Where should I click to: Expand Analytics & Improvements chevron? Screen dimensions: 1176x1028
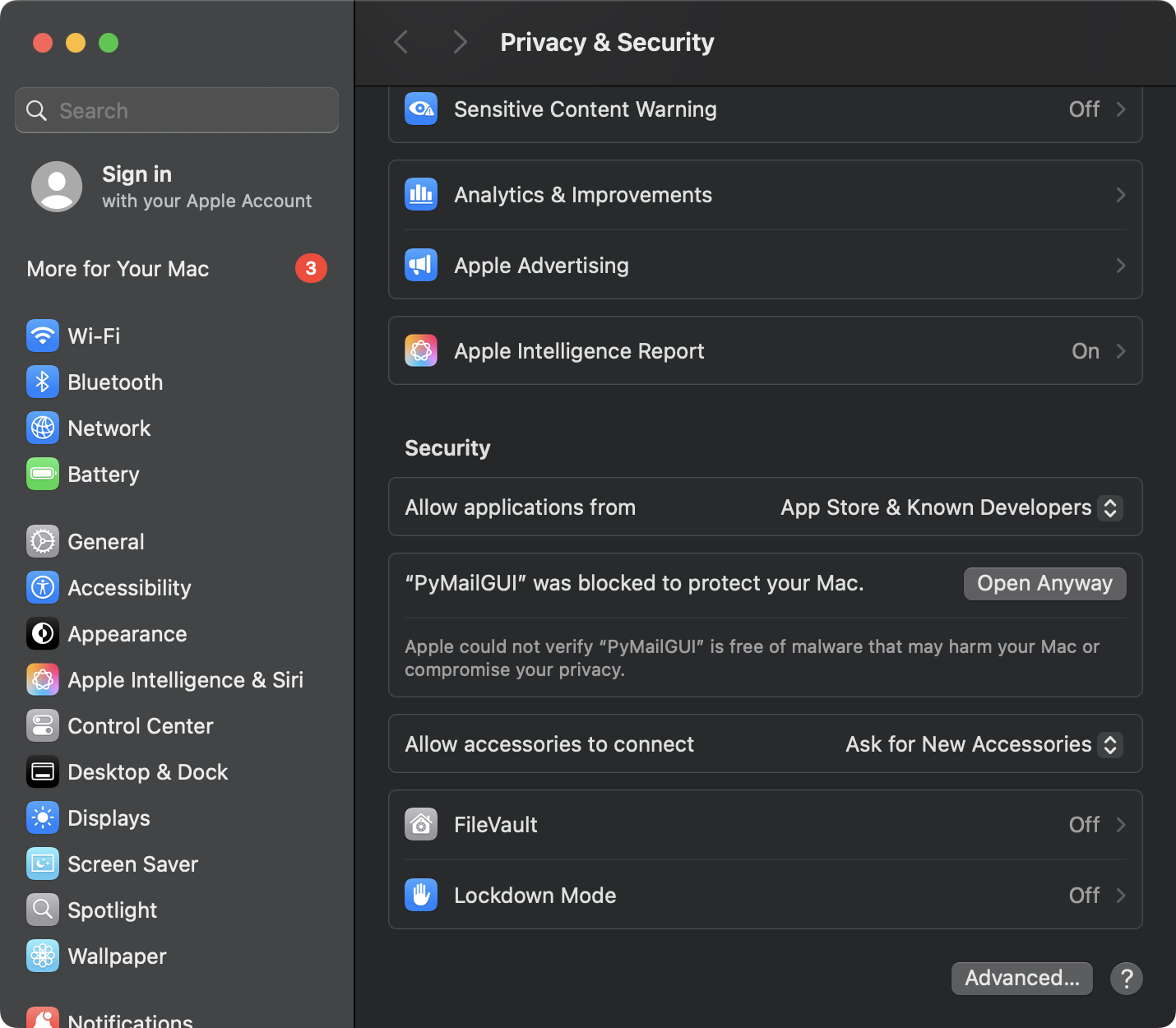coord(1120,194)
